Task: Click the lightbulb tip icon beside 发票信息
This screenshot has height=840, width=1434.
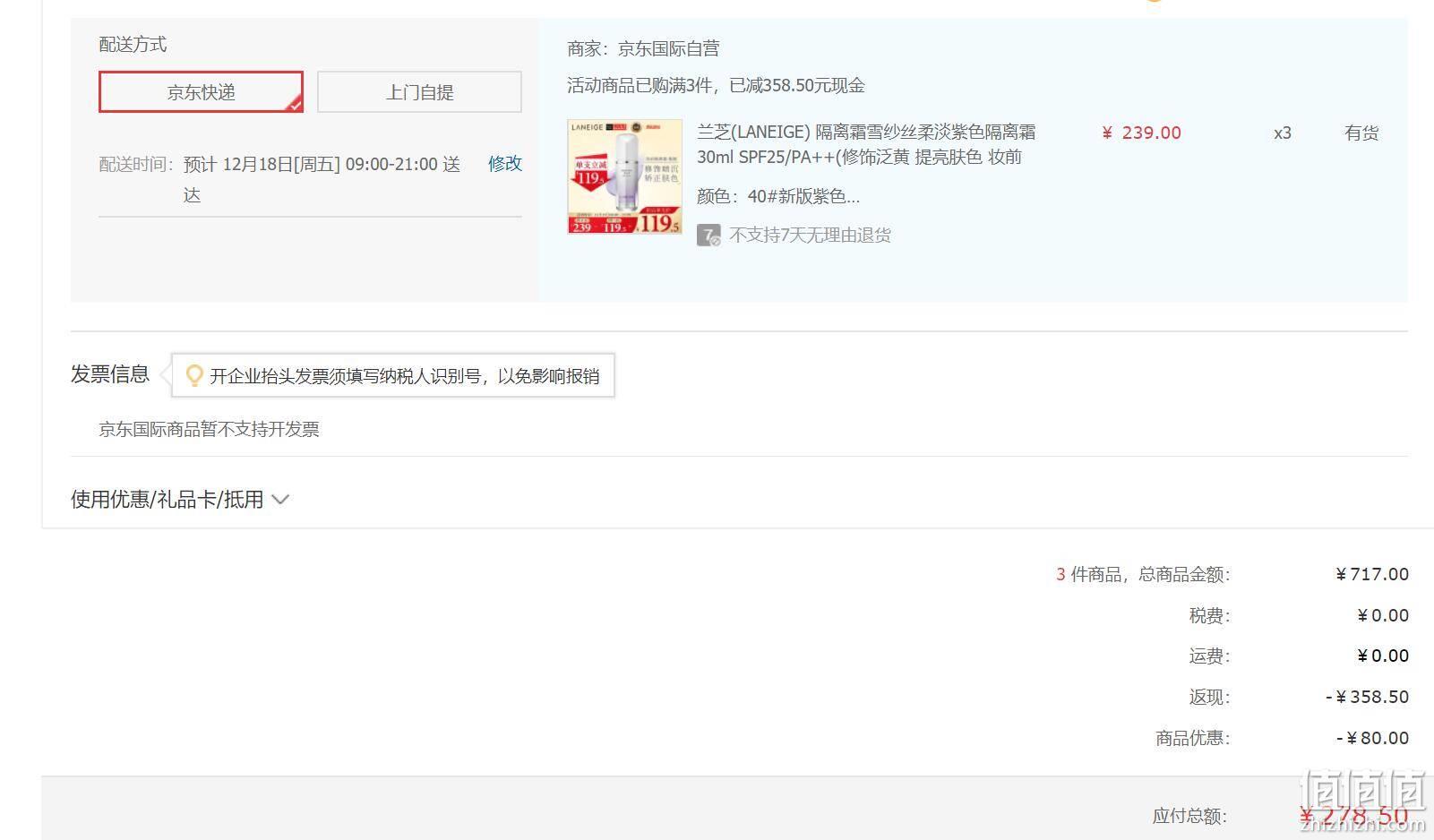Action: pos(193,376)
